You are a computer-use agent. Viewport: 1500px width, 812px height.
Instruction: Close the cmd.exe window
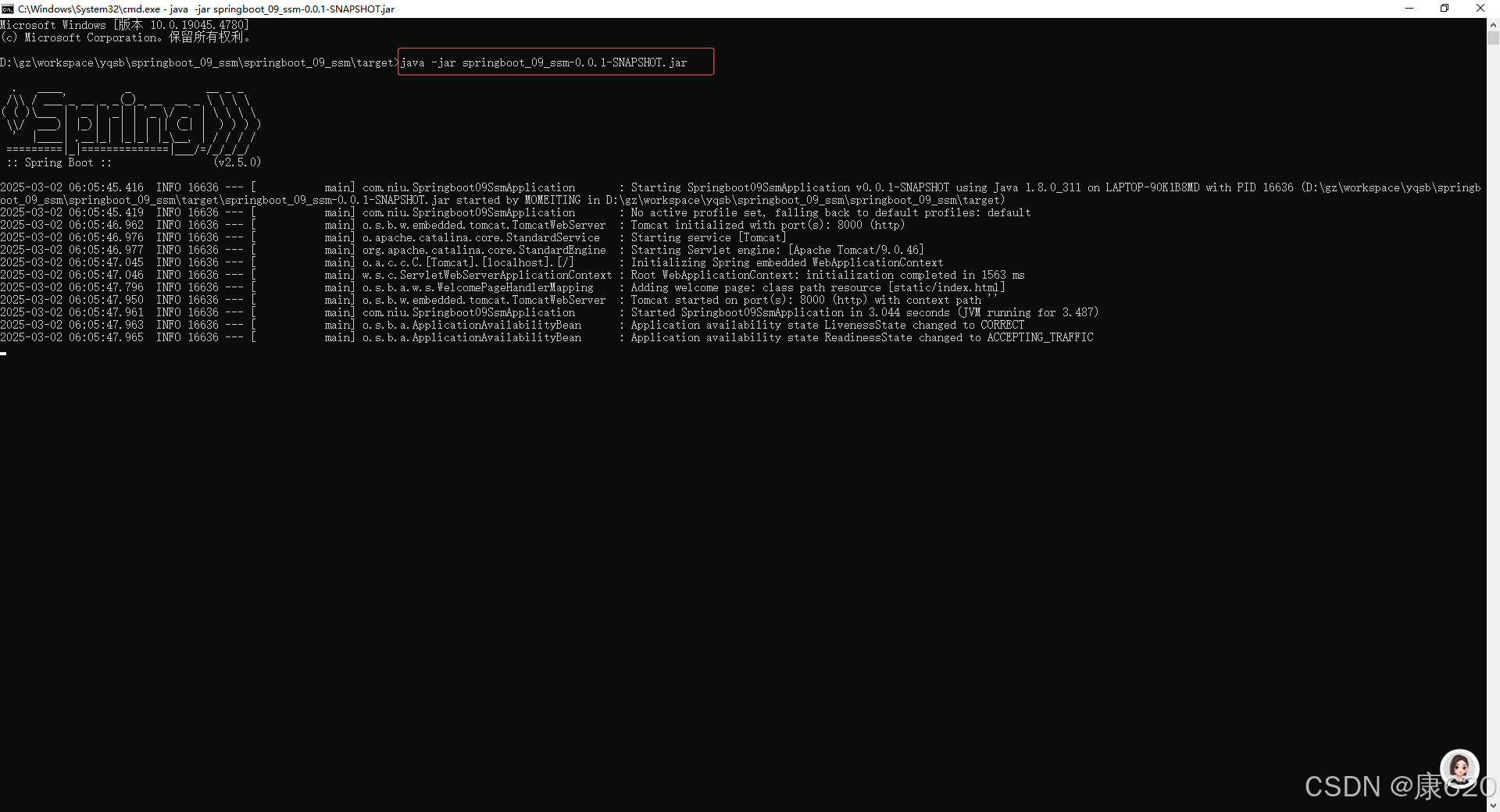pyautogui.click(x=1480, y=9)
